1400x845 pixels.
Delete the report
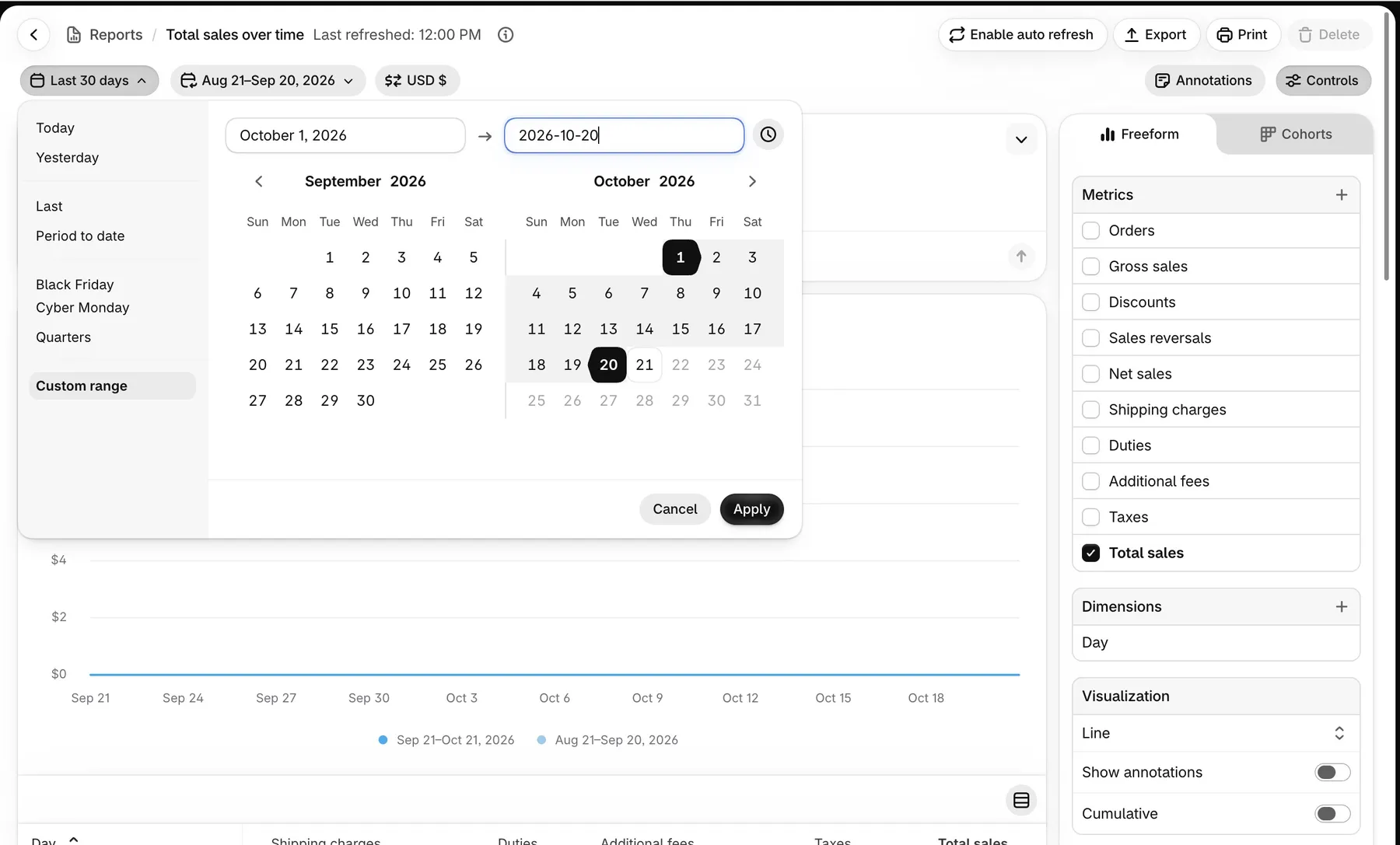[x=1329, y=35]
